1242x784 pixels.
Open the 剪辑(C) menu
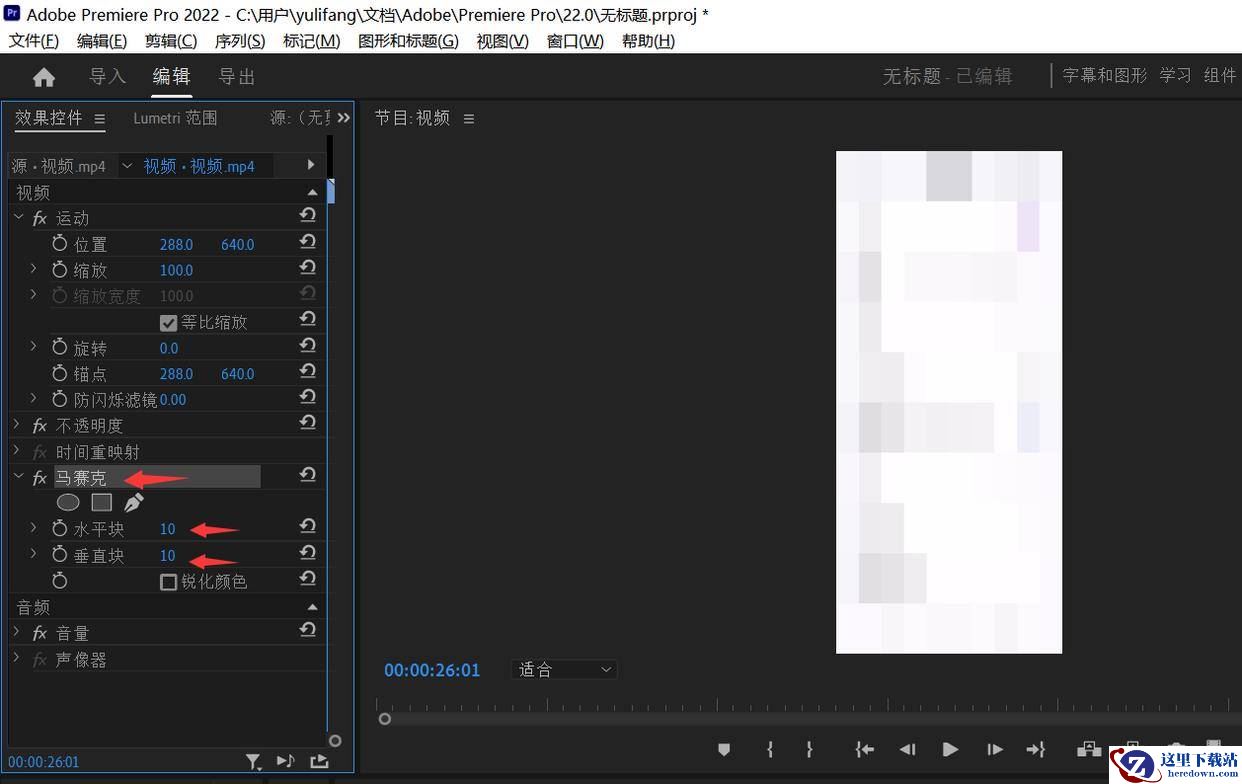click(x=171, y=41)
